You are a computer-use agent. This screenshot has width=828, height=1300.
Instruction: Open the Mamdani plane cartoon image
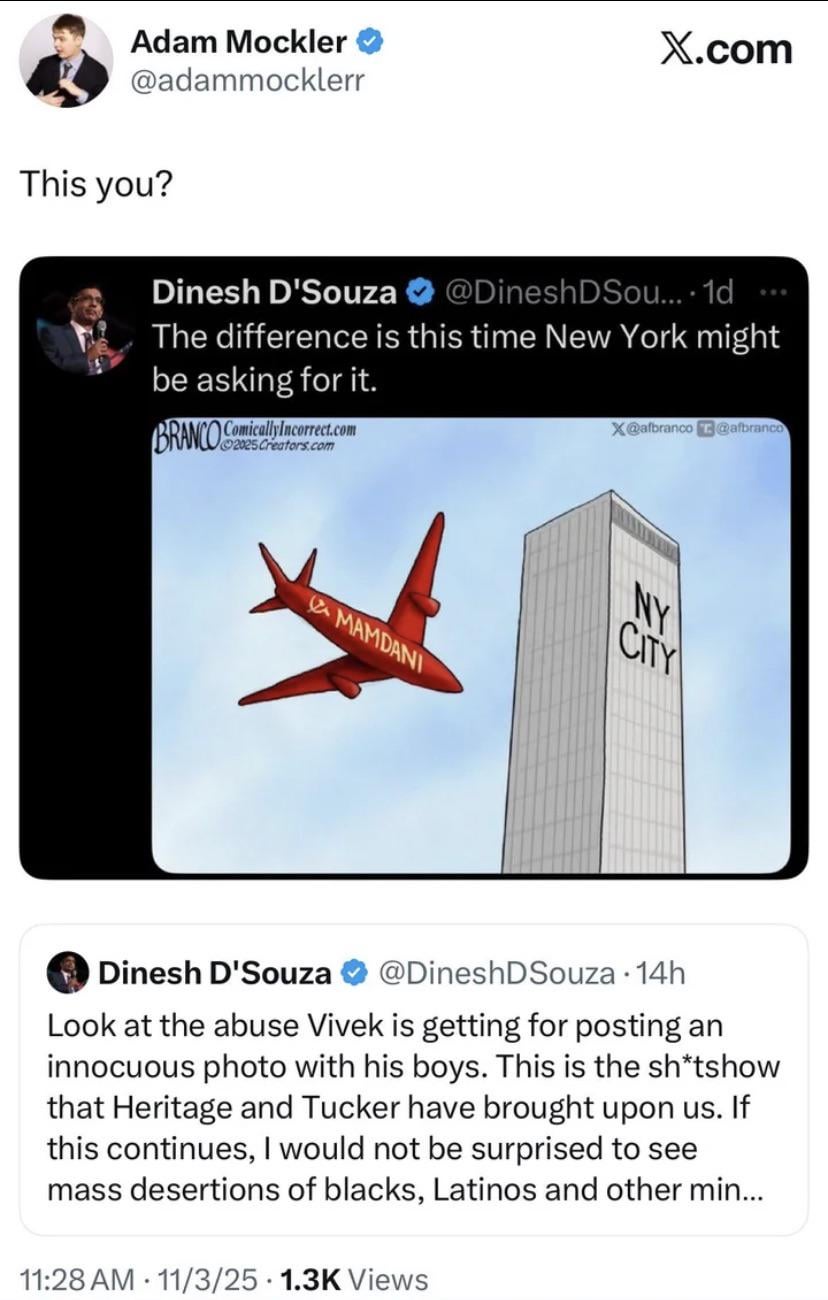coord(470,645)
